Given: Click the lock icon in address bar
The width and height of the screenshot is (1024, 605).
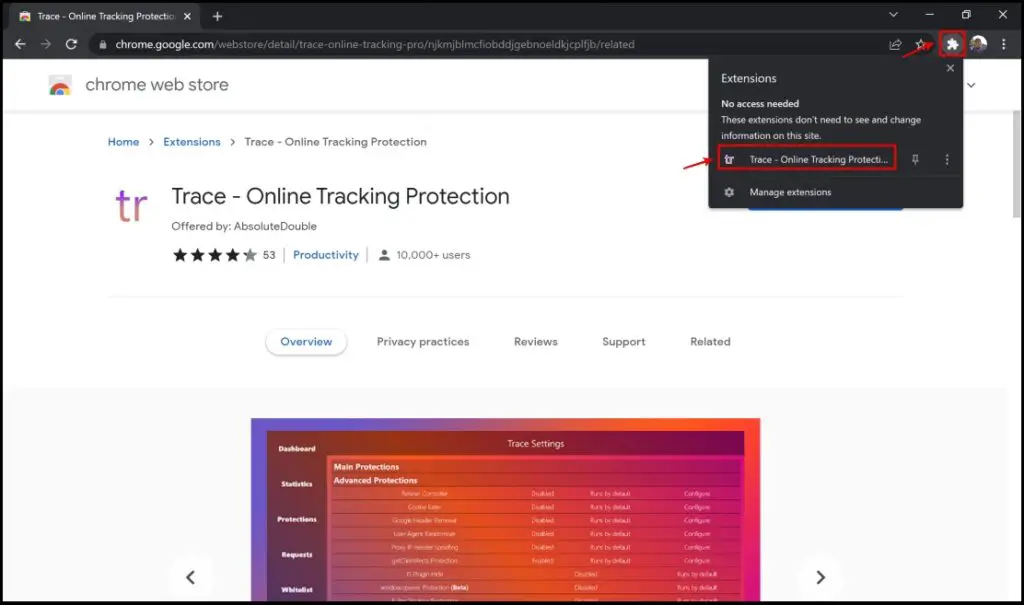Looking at the screenshot, I should (x=103, y=44).
